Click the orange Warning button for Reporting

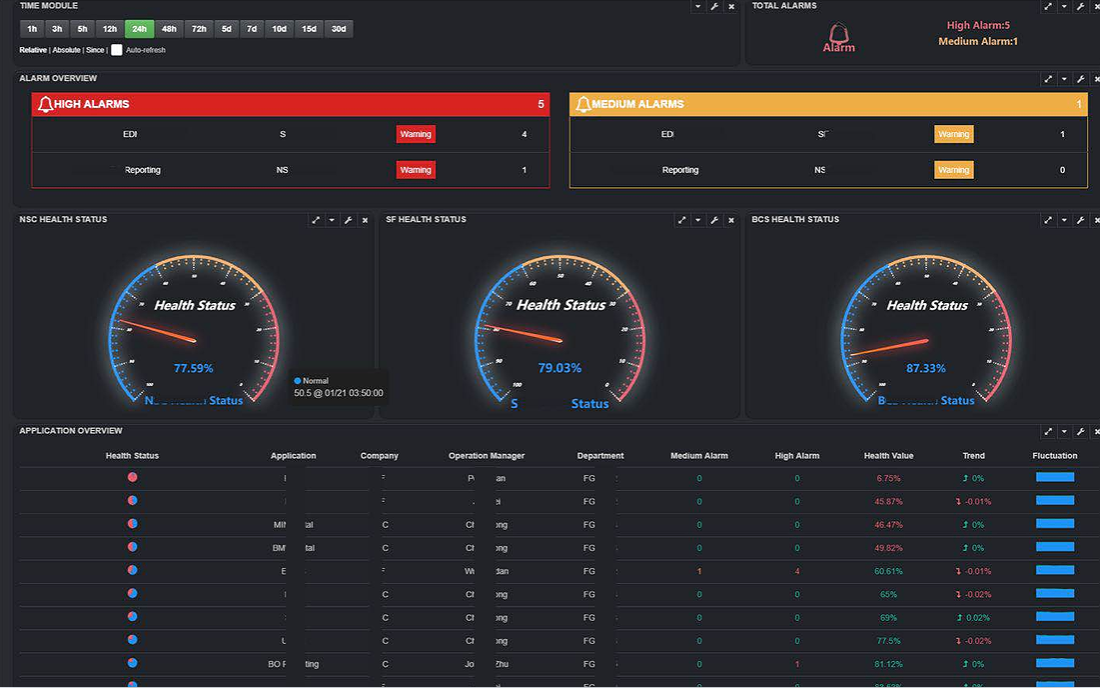(x=953, y=170)
